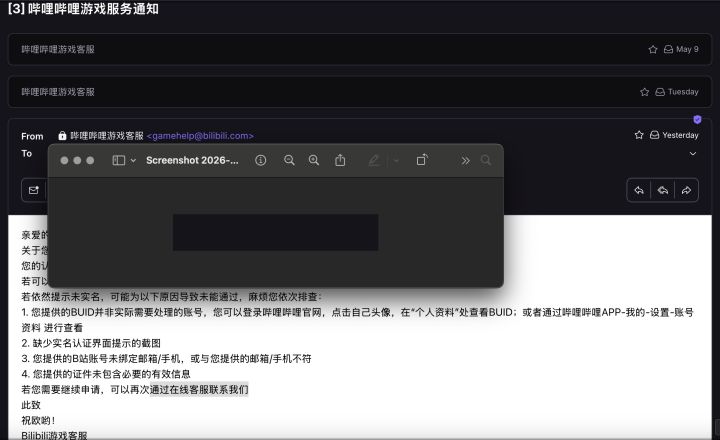Click the Reply arrow button
Image resolution: width=720 pixels, height=440 pixels.
click(x=639, y=190)
